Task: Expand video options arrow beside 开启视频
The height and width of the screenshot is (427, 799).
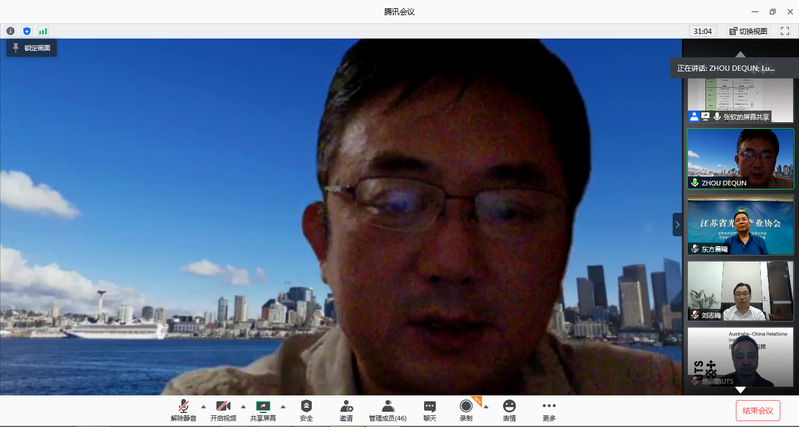Action: (242, 407)
